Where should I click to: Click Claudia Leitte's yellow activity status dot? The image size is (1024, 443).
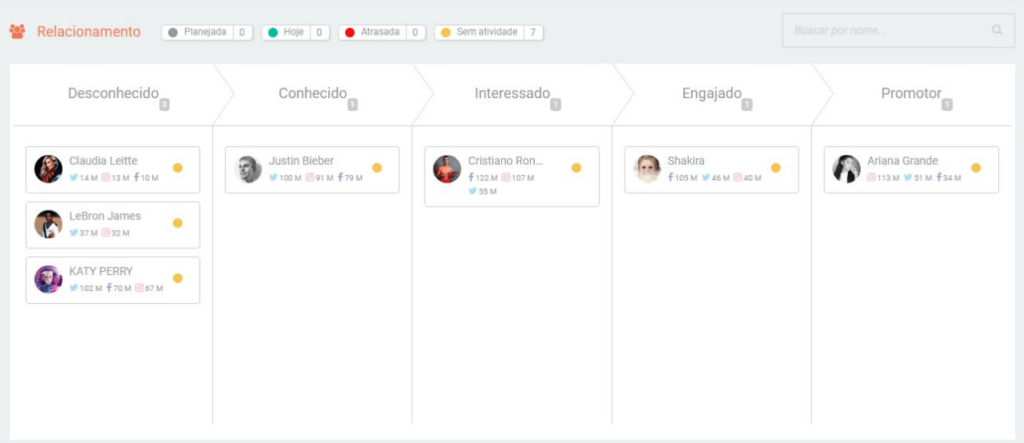178,168
